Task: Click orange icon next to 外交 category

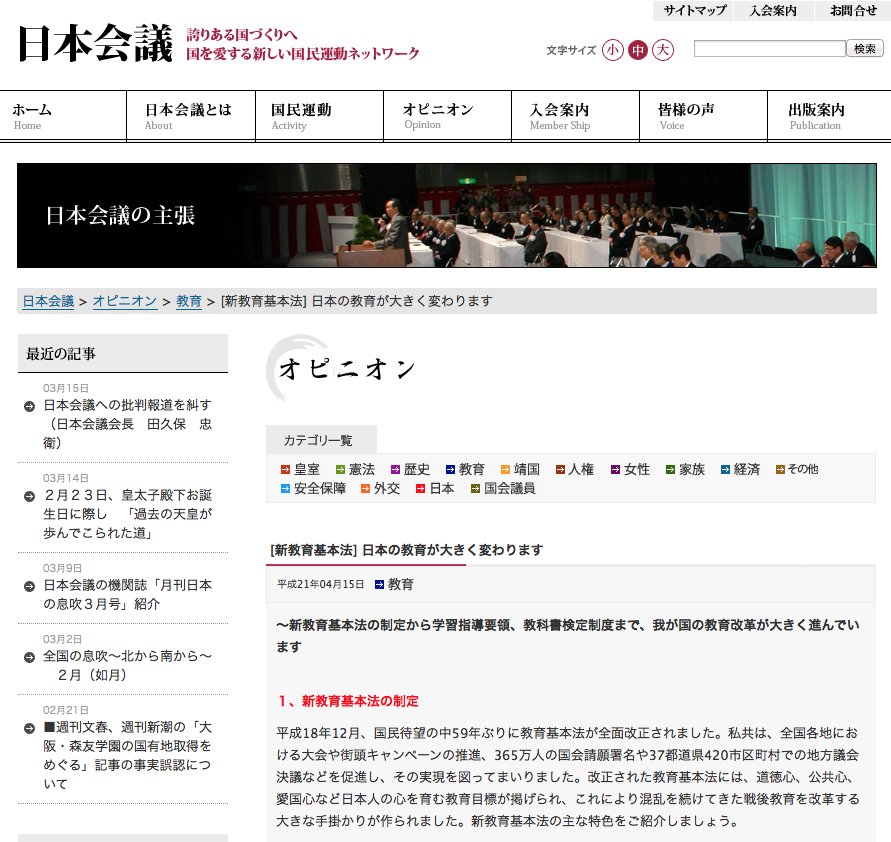Action: [x=365, y=489]
